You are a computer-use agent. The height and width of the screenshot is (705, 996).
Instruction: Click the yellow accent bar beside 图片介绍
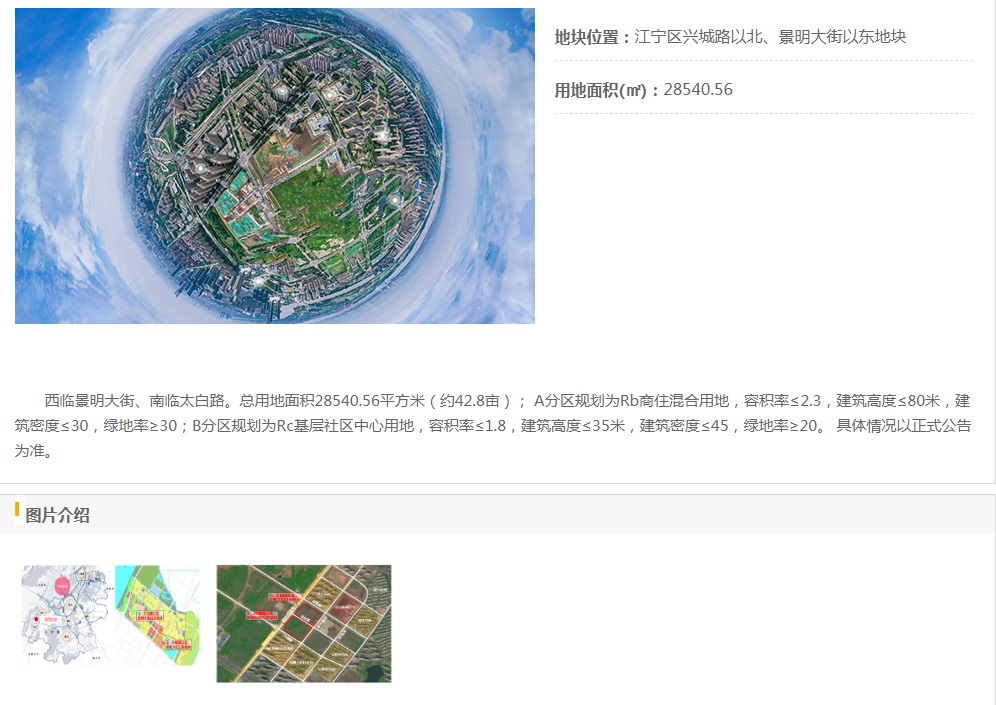pos(17,510)
